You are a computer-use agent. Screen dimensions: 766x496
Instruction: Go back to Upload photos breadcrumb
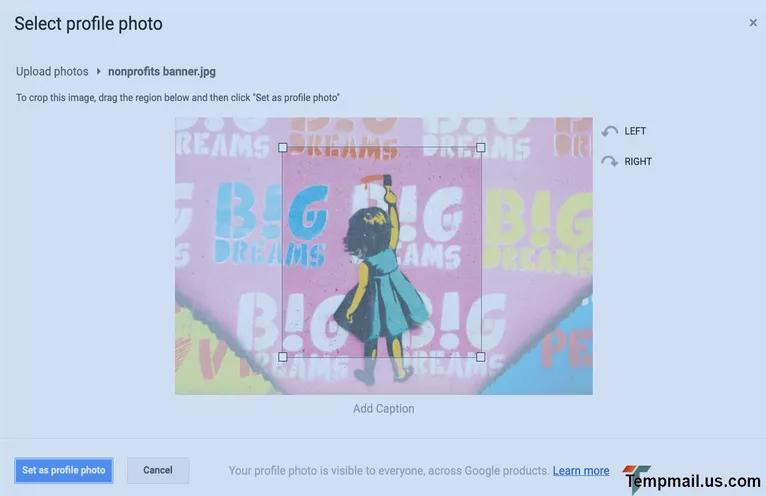[x=52, y=71]
